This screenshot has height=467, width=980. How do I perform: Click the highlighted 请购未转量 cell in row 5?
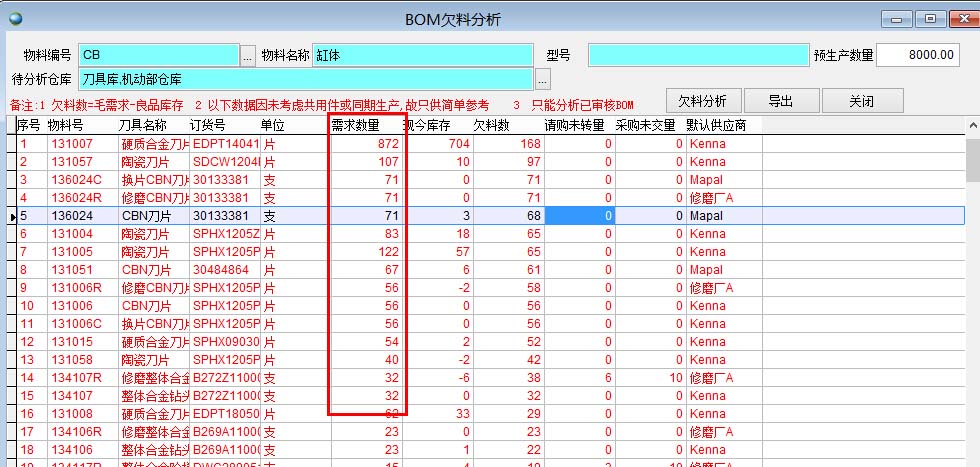(x=579, y=216)
